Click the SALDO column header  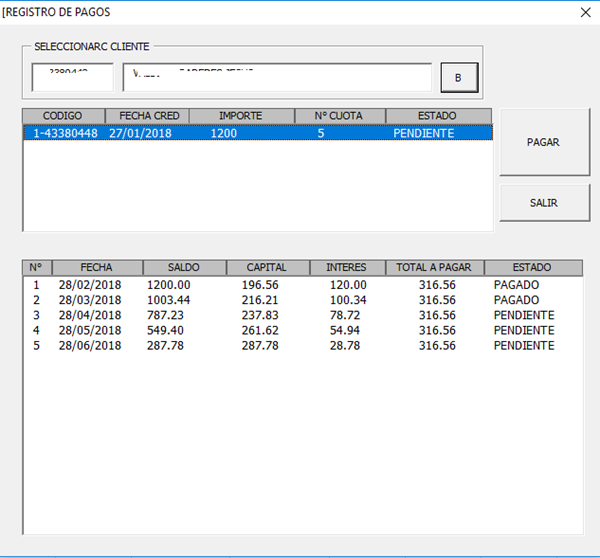click(x=184, y=268)
